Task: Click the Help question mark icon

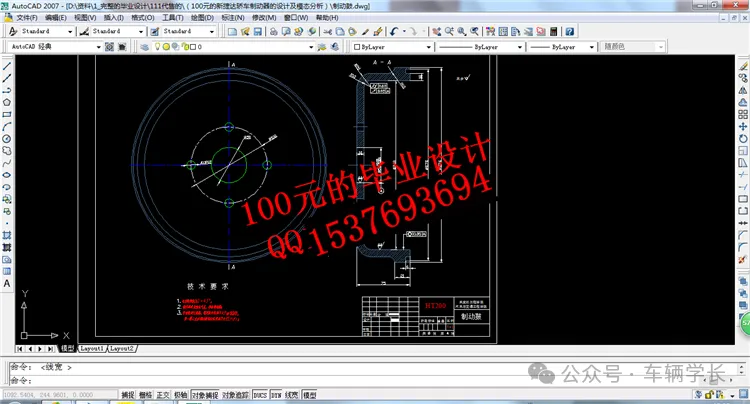Action: point(569,32)
